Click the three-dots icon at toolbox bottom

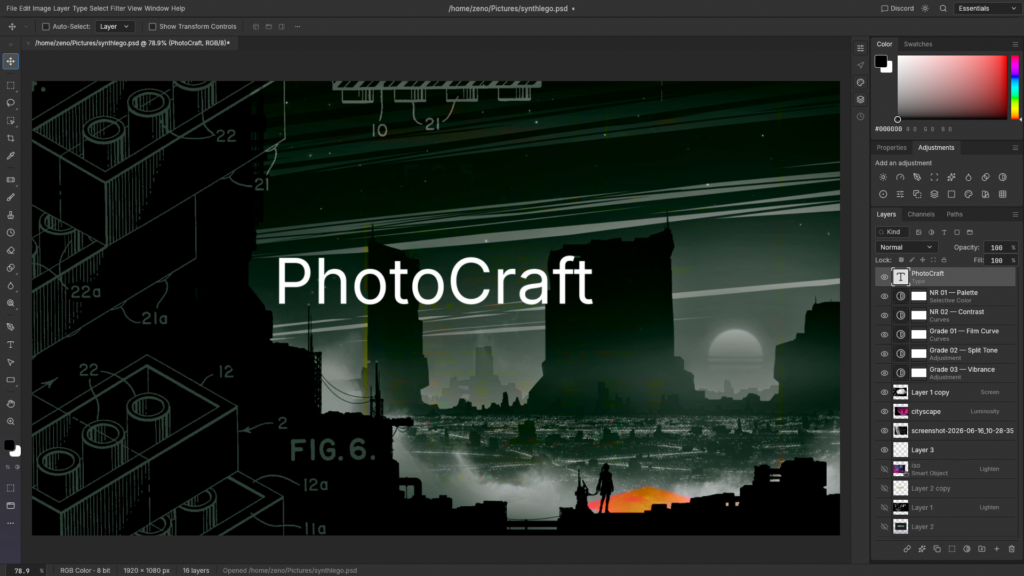[x=10, y=523]
